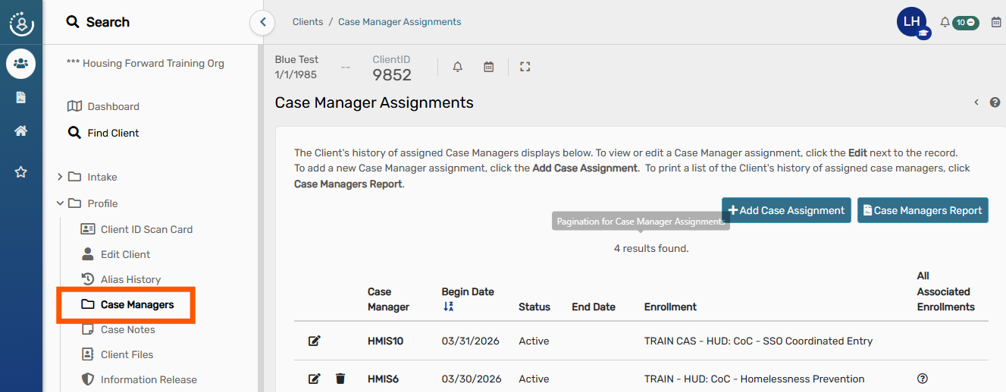Expand the Intake folder
This screenshot has height=392, width=1006.
60,177
